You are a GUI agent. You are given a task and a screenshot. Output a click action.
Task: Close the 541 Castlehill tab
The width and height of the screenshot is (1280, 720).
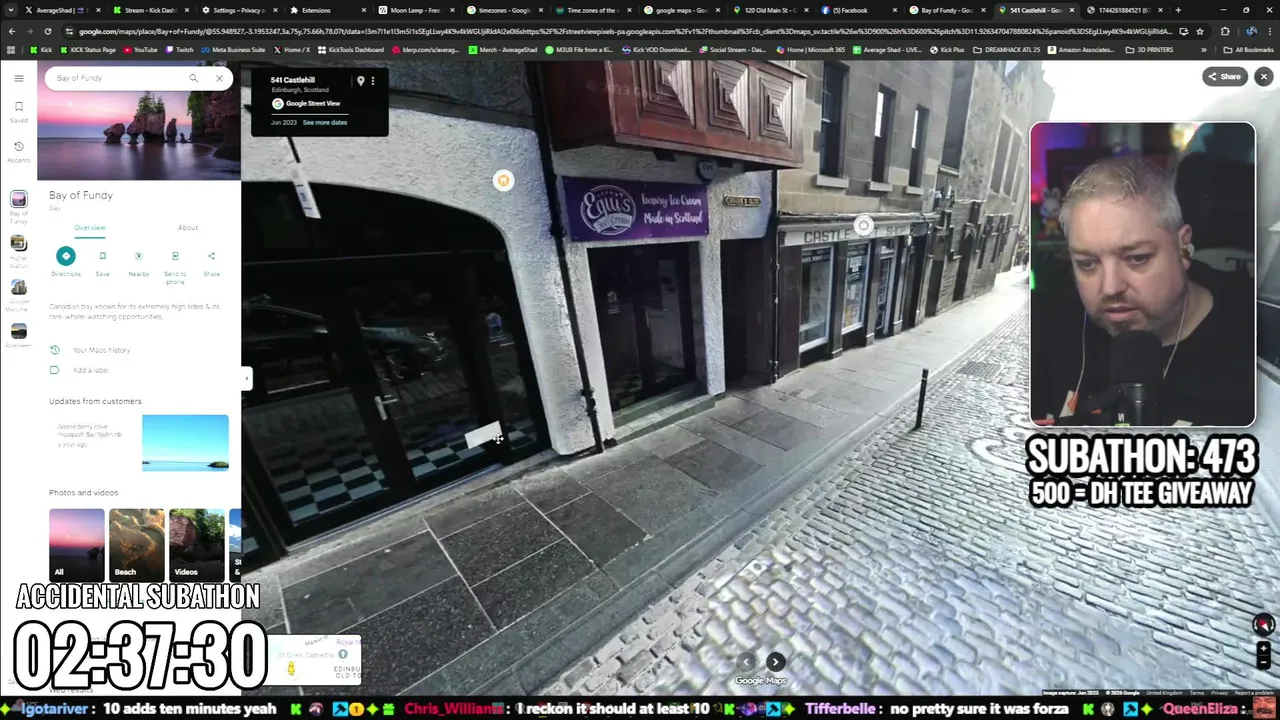click(1073, 10)
